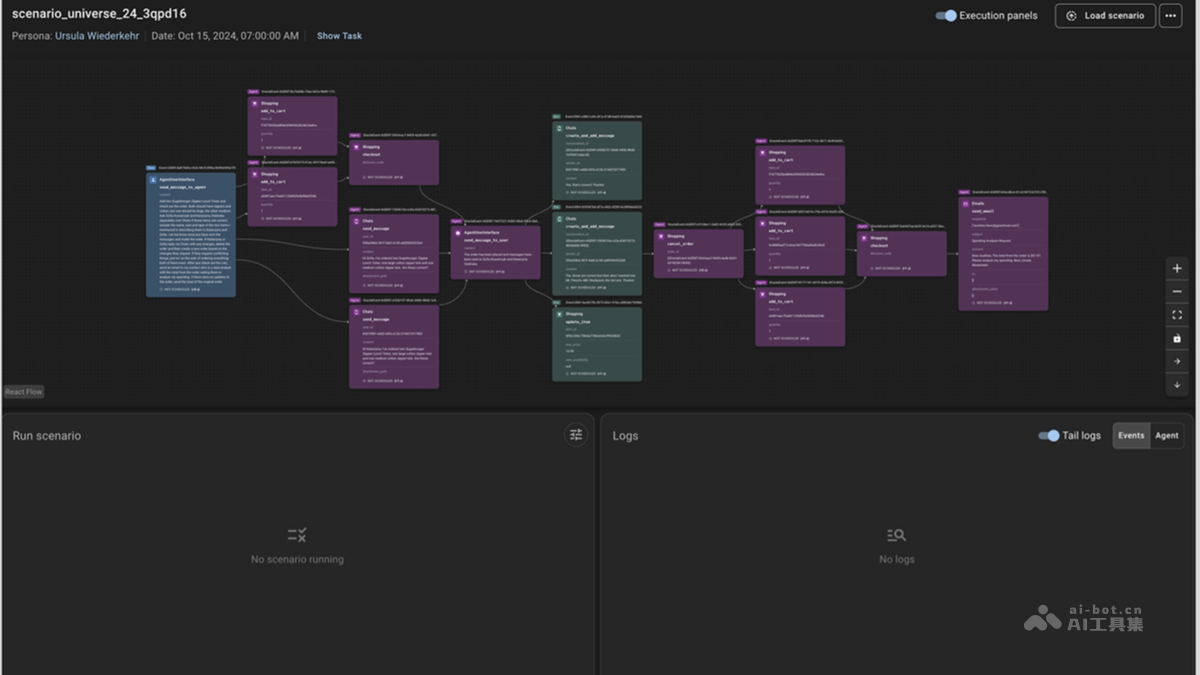Screen dimensions: 1200x675
Task: Open the React Flow attribution link
Action: point(24,392)
